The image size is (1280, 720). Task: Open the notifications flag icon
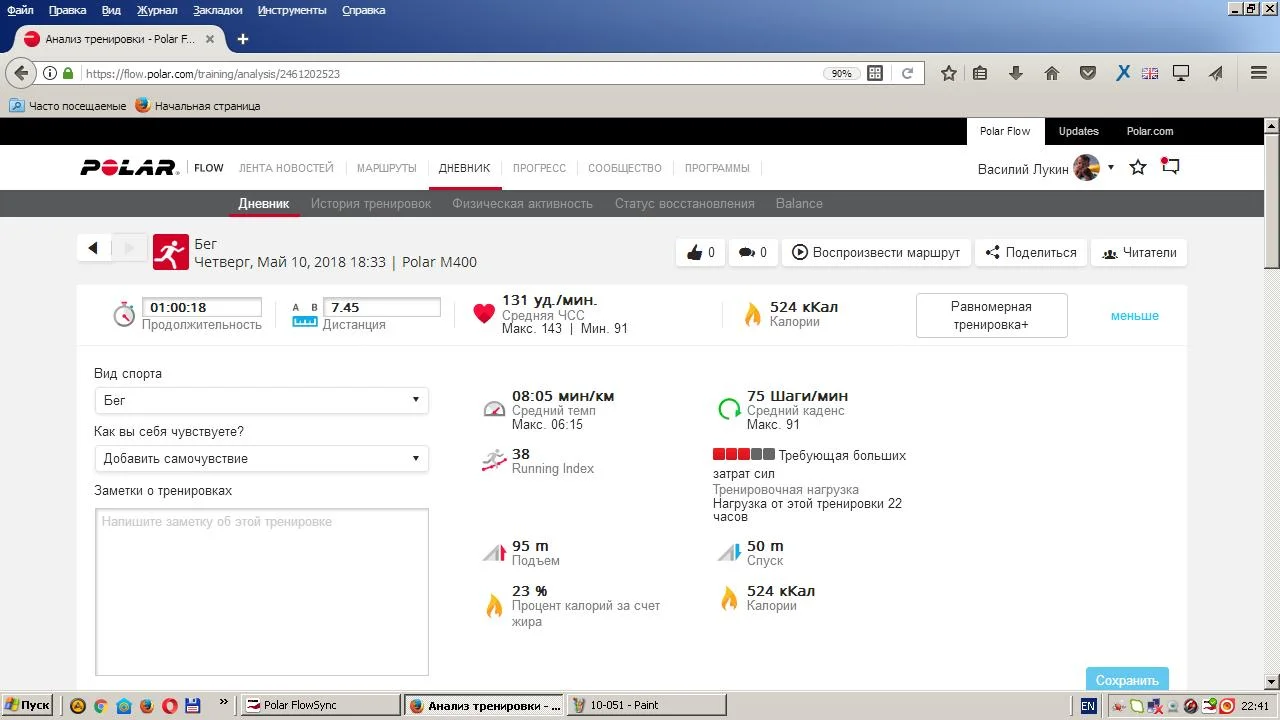(x=1170, y=167)
